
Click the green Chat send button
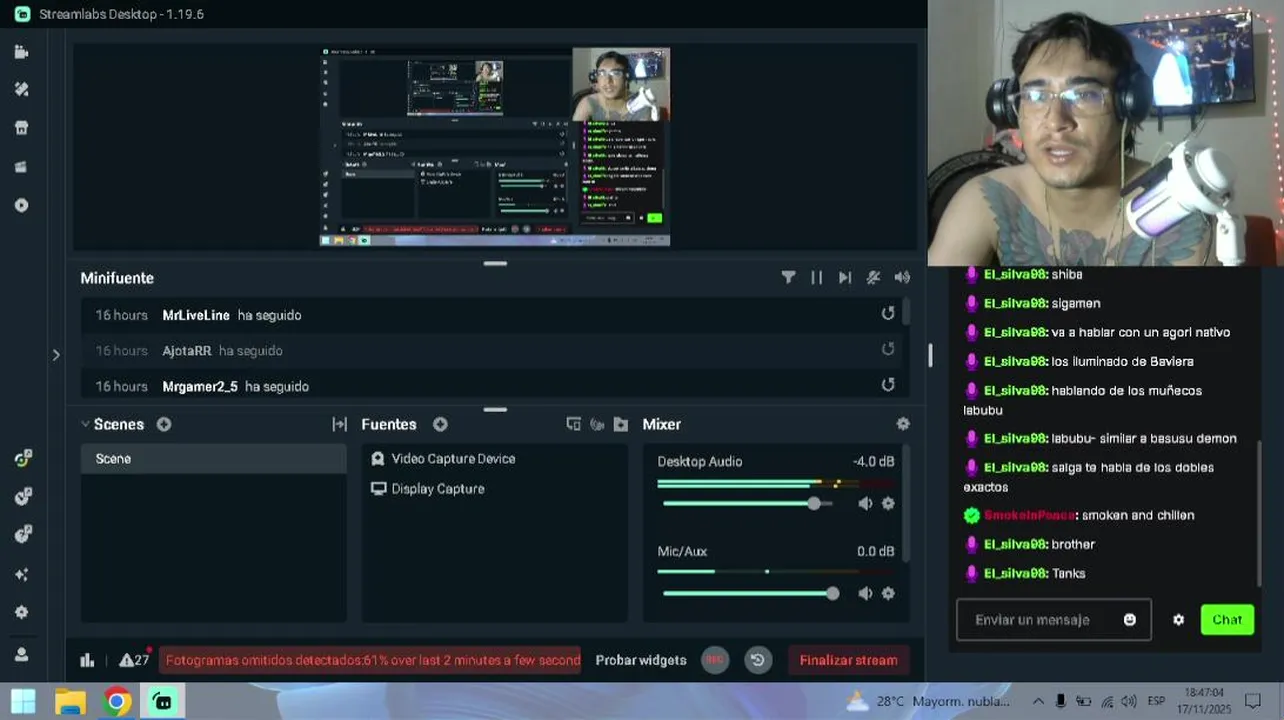tap(1227, 620)
